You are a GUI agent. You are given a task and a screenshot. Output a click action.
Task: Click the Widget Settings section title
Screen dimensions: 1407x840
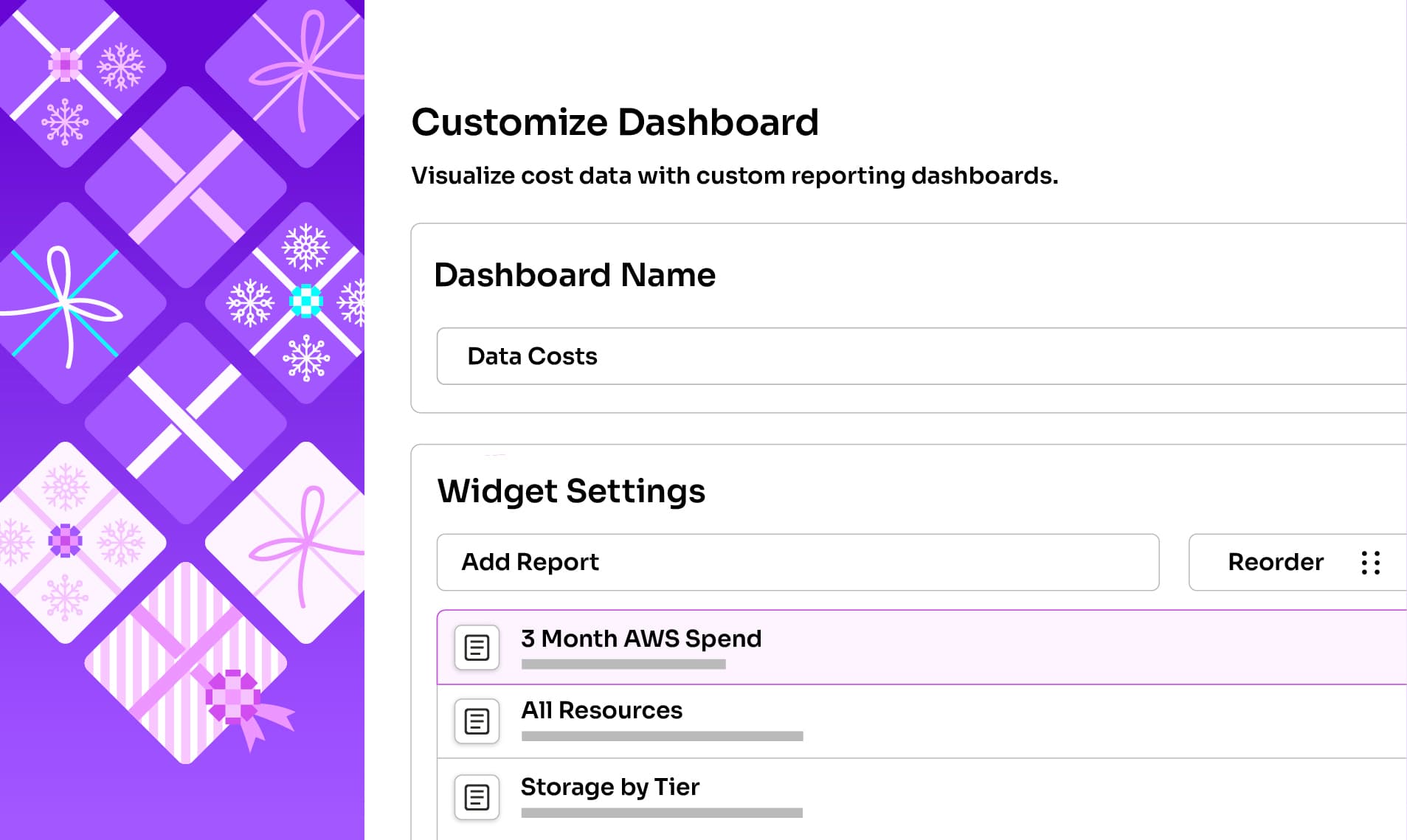pyautogui.click(x=571, y=490)
